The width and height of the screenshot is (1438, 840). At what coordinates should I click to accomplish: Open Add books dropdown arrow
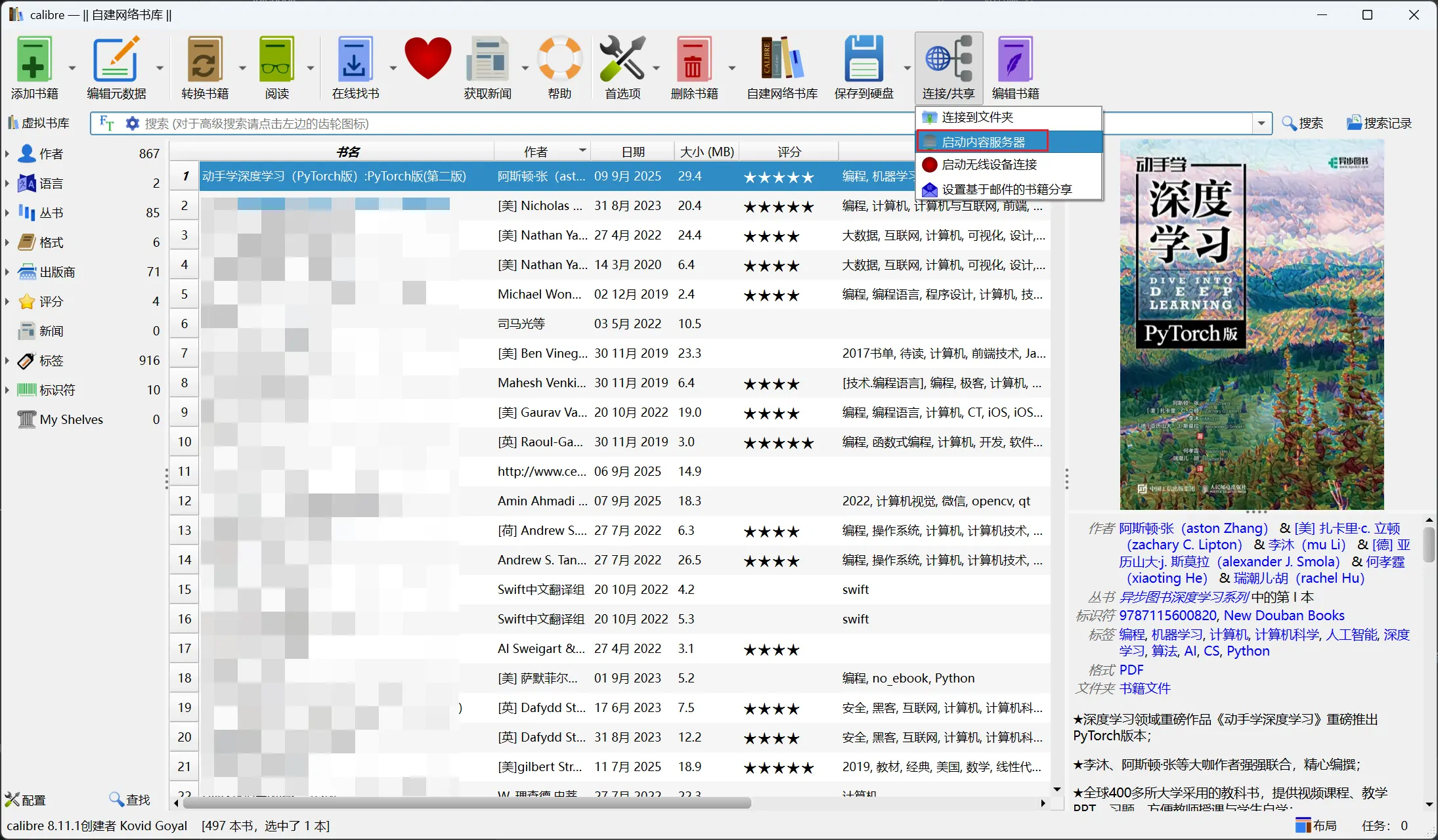pos(72,68)
